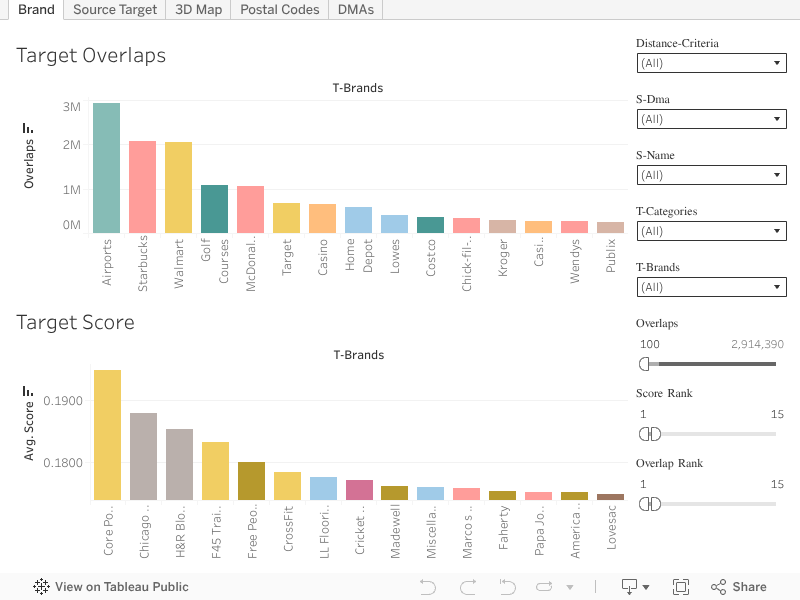Select the Airports bar in Target Overlaps
Screen dimensions: 800x600
pos(107,168)
